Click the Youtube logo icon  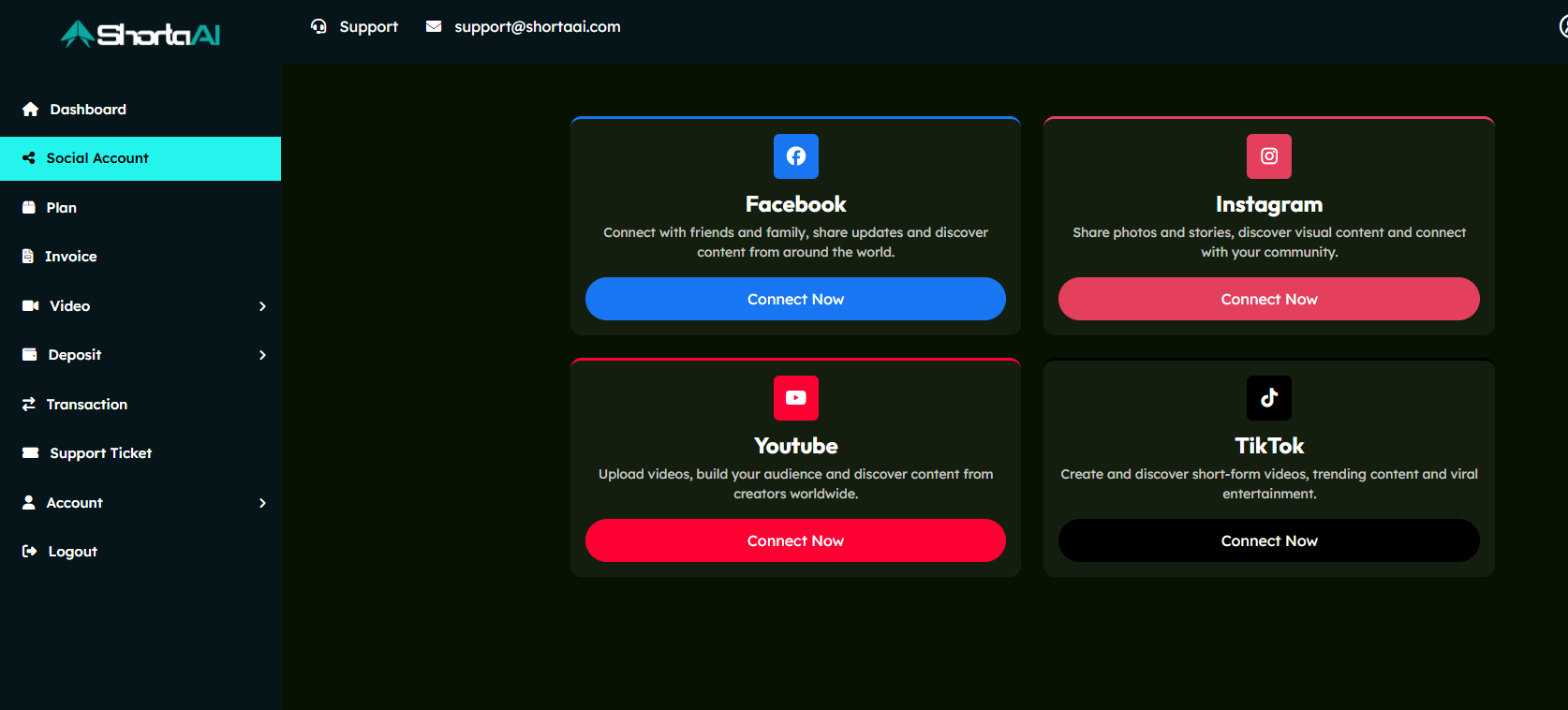[796, 398]
